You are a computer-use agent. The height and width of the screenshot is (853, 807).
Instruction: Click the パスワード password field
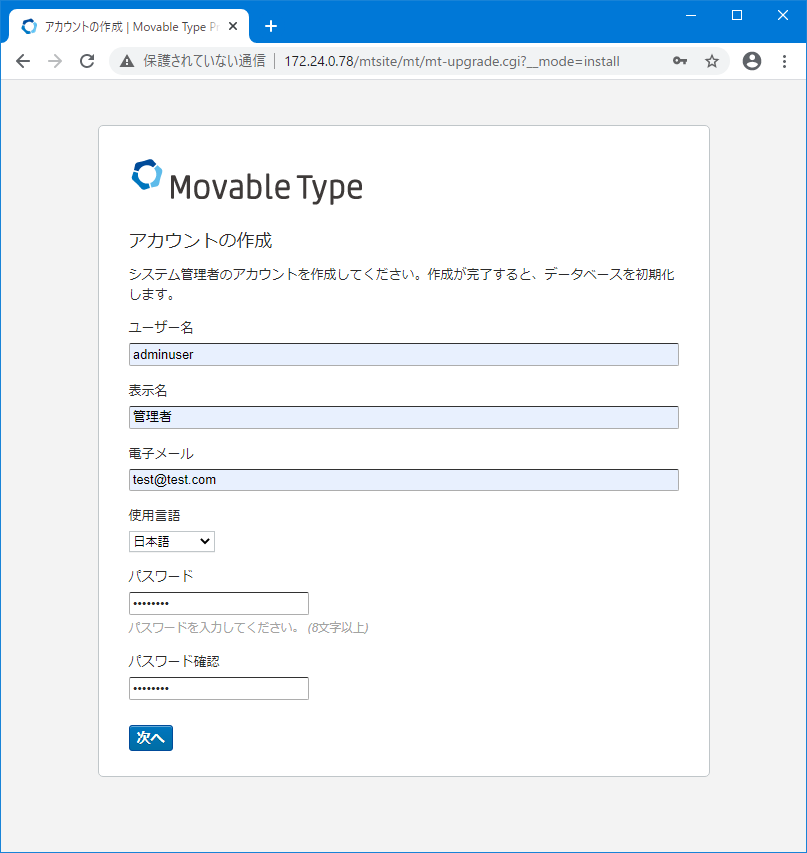coord(218,603)
